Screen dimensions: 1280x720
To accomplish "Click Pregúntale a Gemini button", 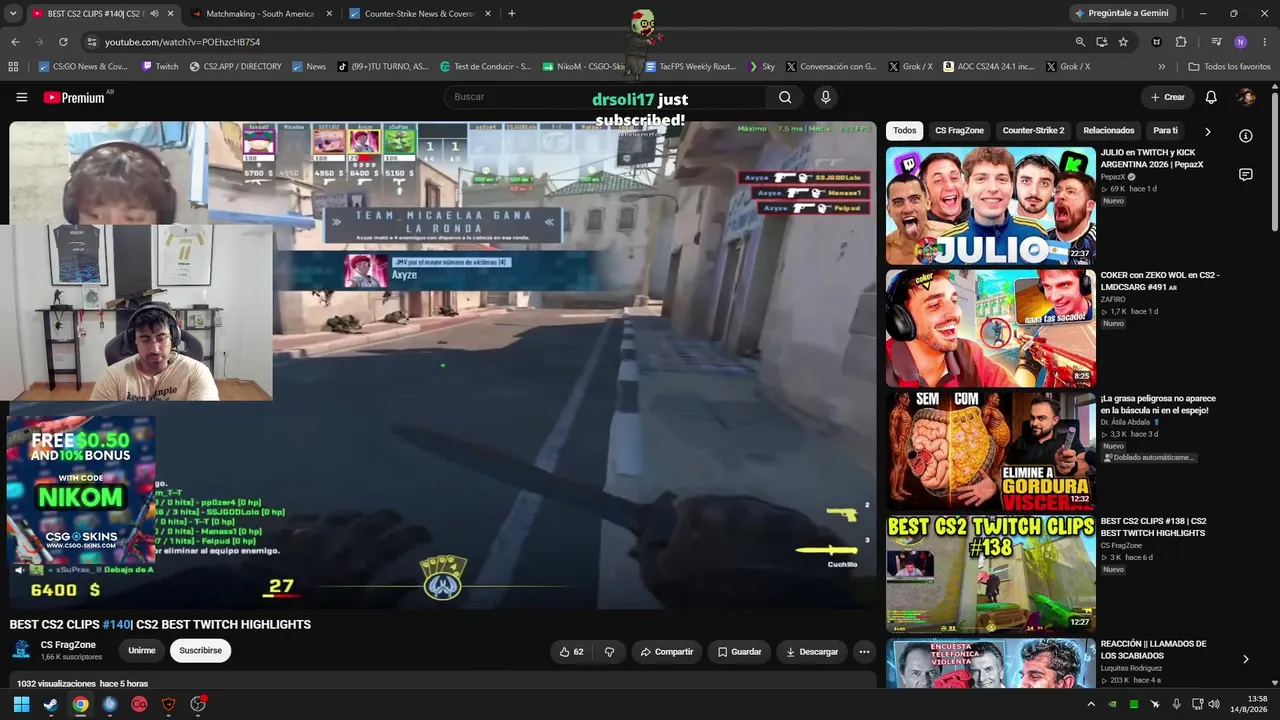I will tap(1120, 14).
